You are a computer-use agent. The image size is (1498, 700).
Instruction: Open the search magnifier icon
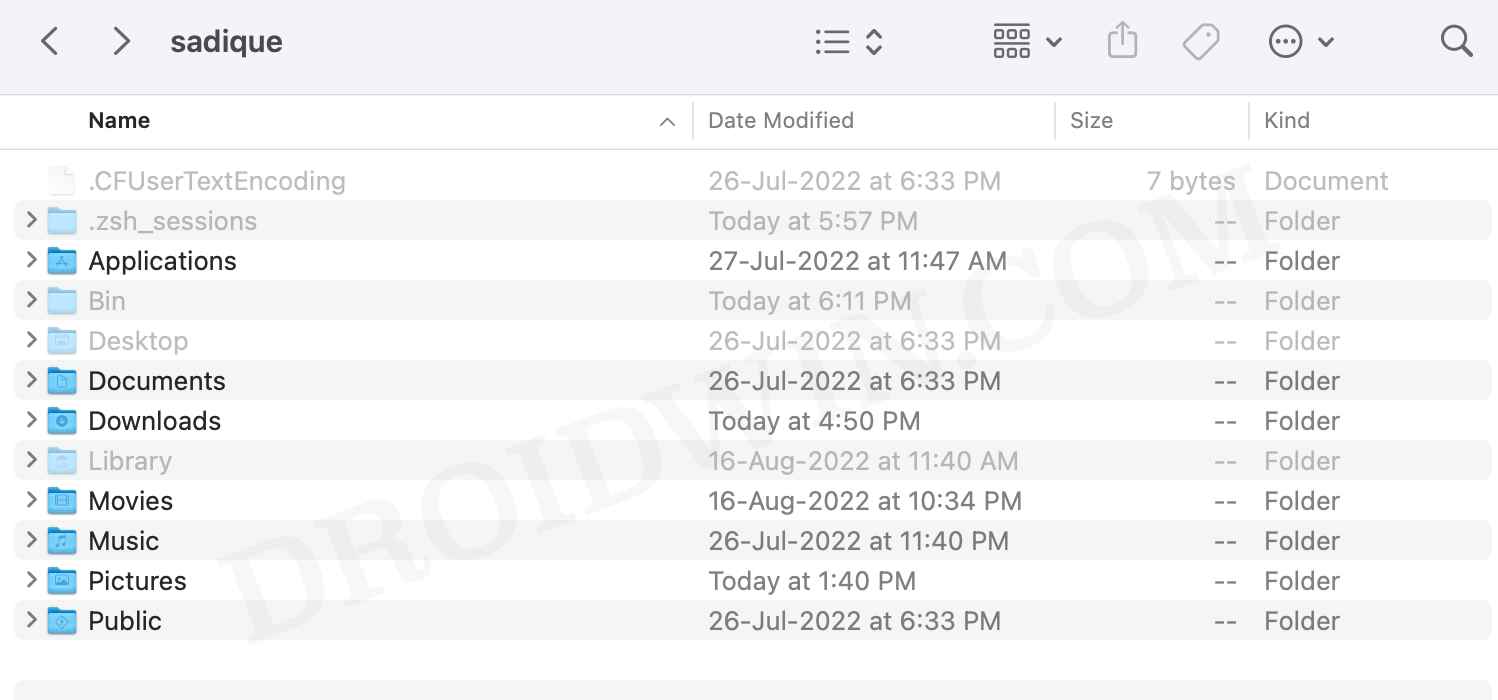(x=1456, y=42)
